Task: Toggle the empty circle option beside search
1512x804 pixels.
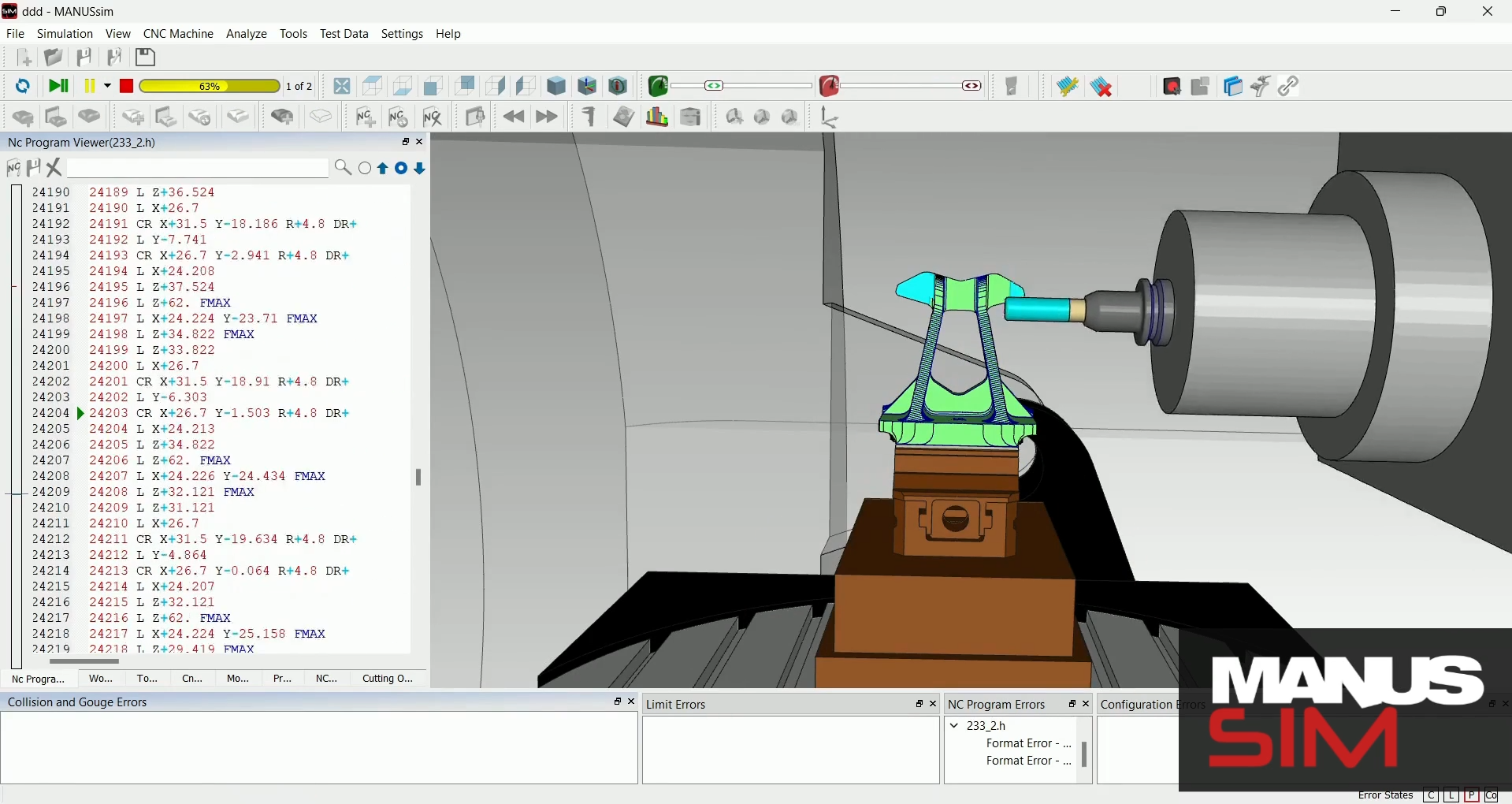Action: [x=365, y=168]
